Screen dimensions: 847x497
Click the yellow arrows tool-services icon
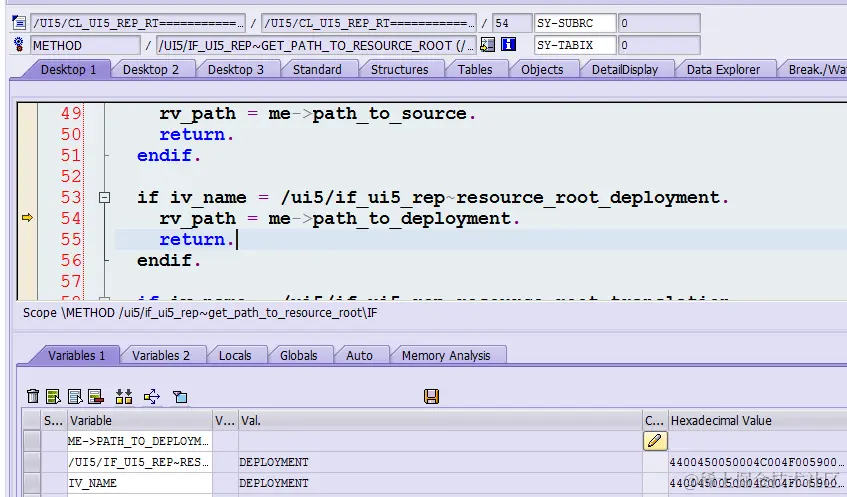click(152, 397)
